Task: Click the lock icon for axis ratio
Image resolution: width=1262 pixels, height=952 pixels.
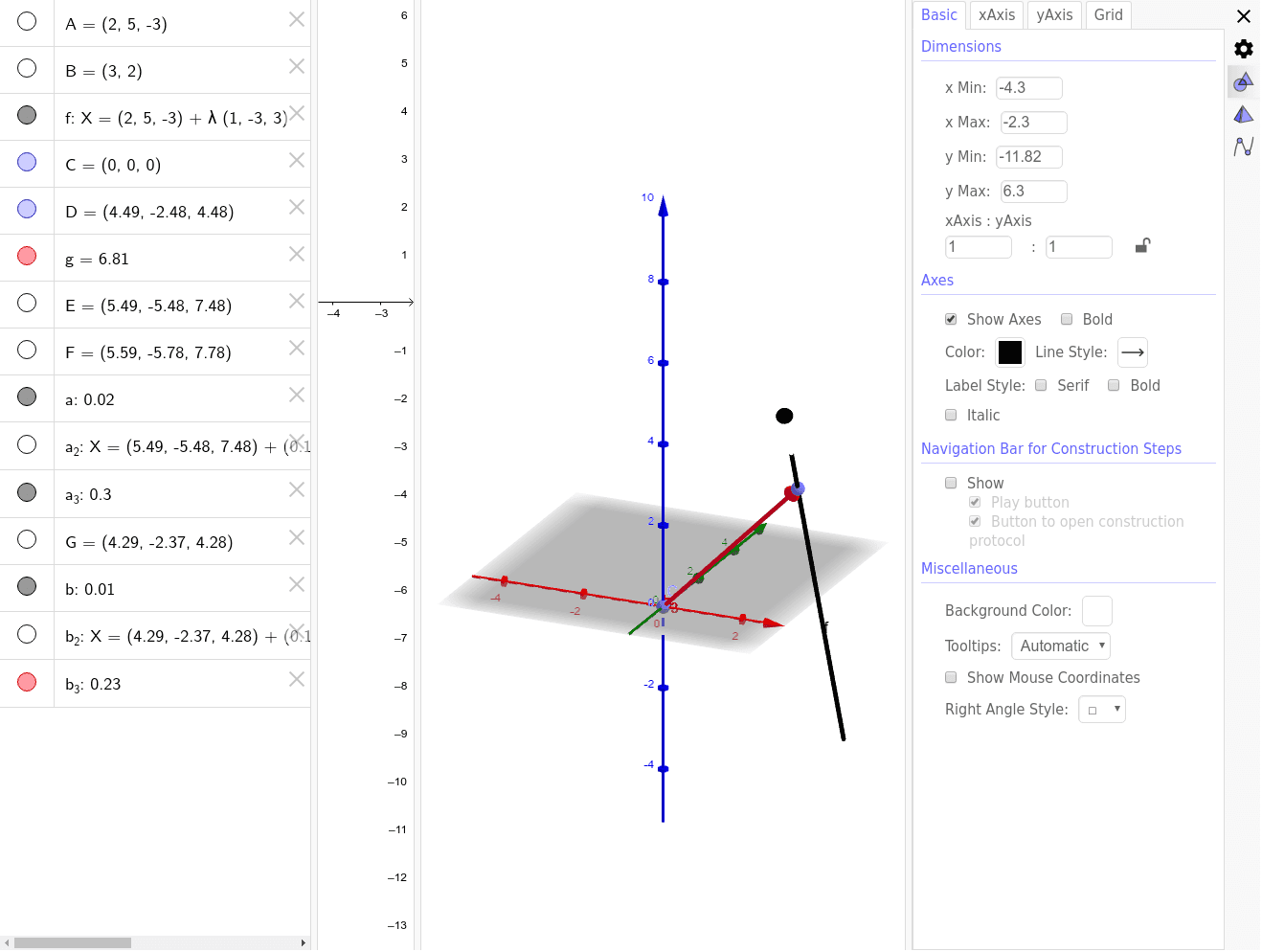Action: [x=1142, y=246]
